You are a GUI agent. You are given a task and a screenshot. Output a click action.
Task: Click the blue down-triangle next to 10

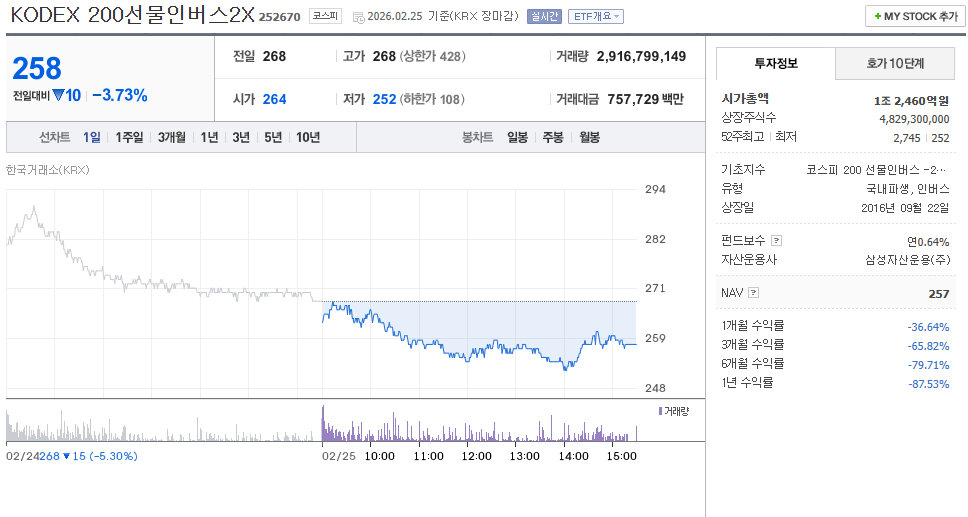[x=58, y=96]
